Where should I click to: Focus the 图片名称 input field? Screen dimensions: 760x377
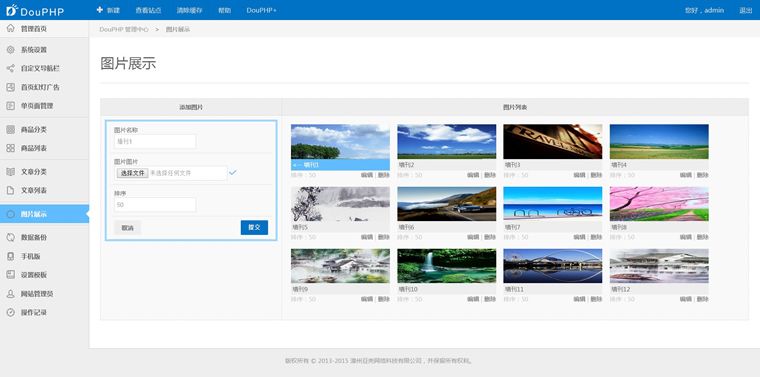tap(155, 141)
